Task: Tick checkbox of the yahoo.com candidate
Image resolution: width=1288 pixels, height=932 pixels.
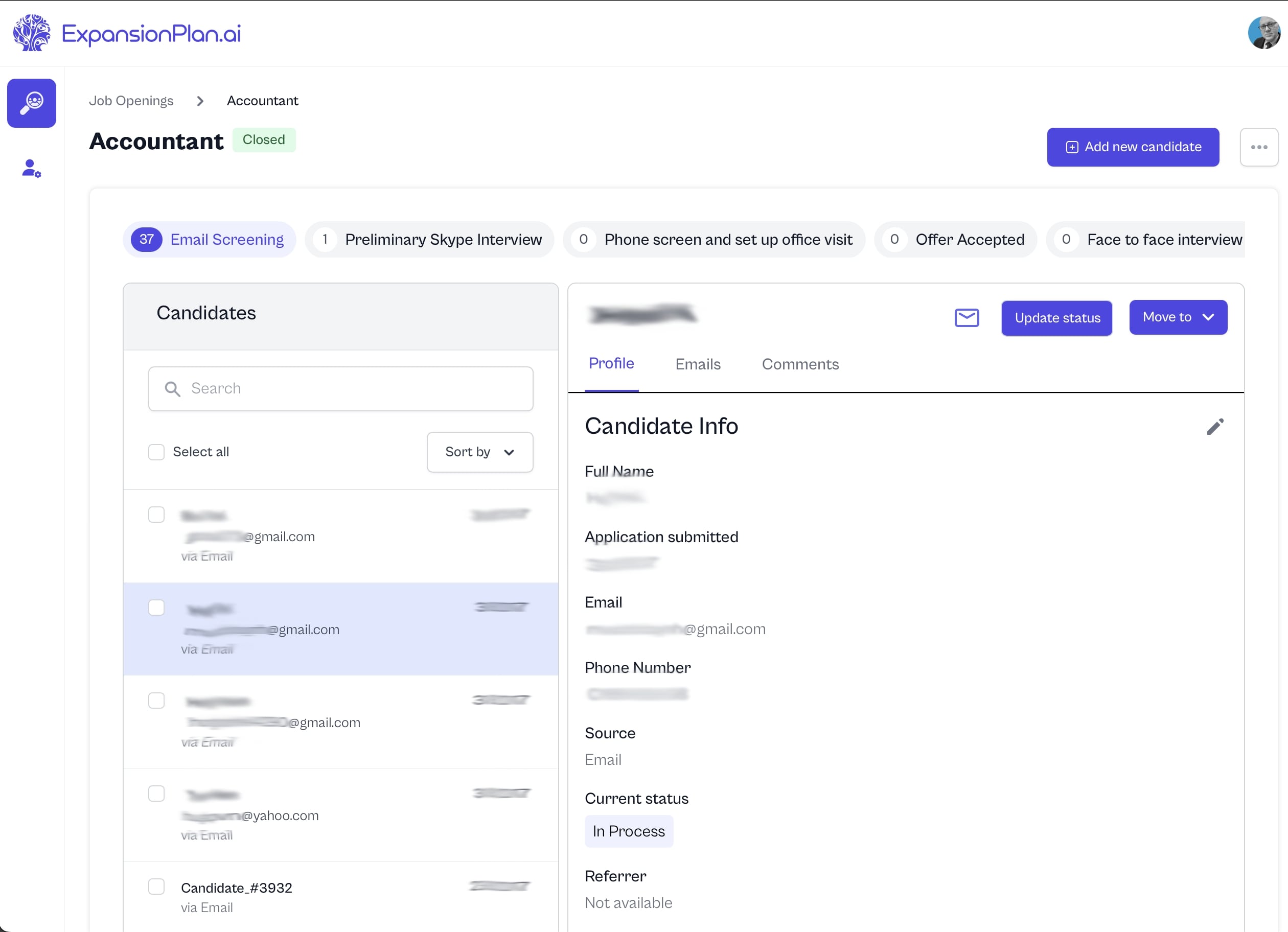Action: click(156, 794)
